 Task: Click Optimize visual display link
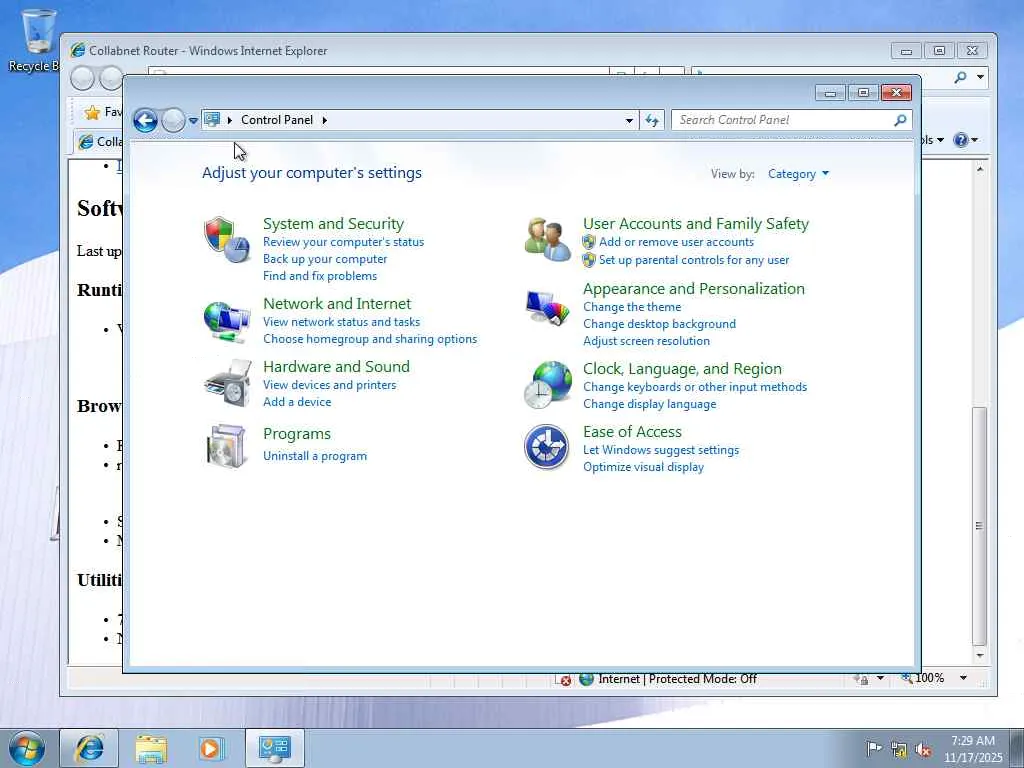point(643,467)
